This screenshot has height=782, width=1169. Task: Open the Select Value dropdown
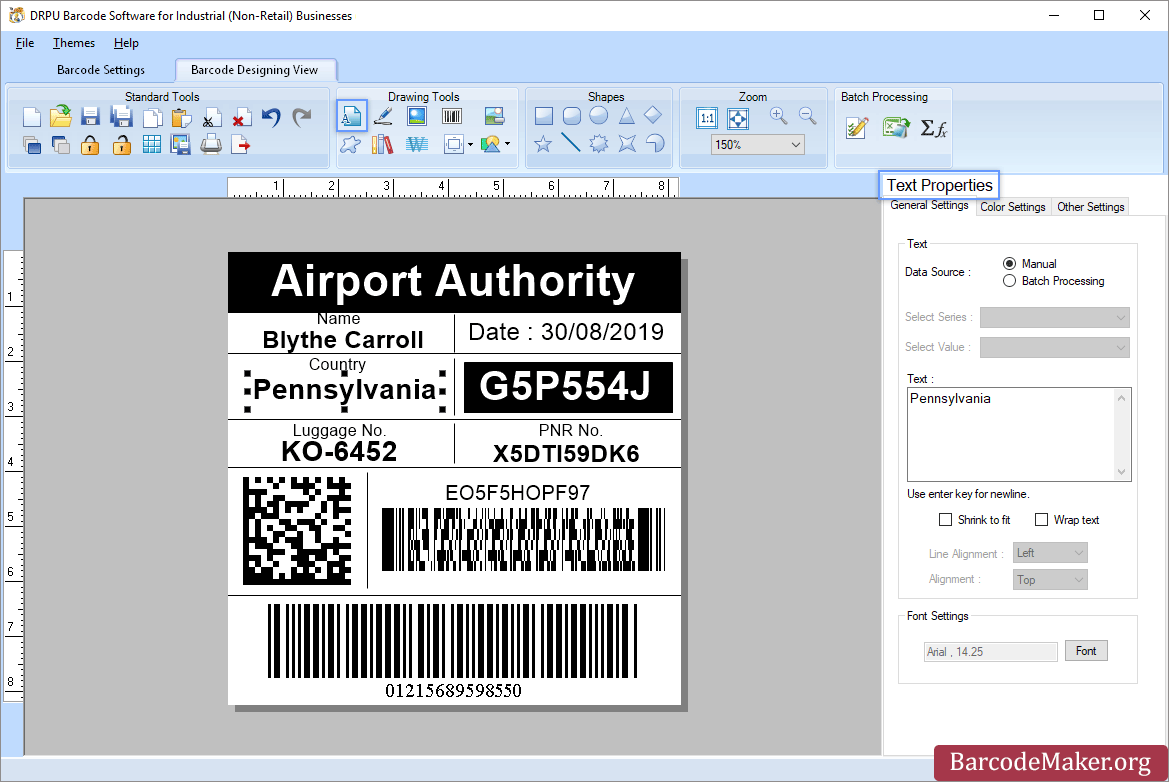[x=1054, y=347]
